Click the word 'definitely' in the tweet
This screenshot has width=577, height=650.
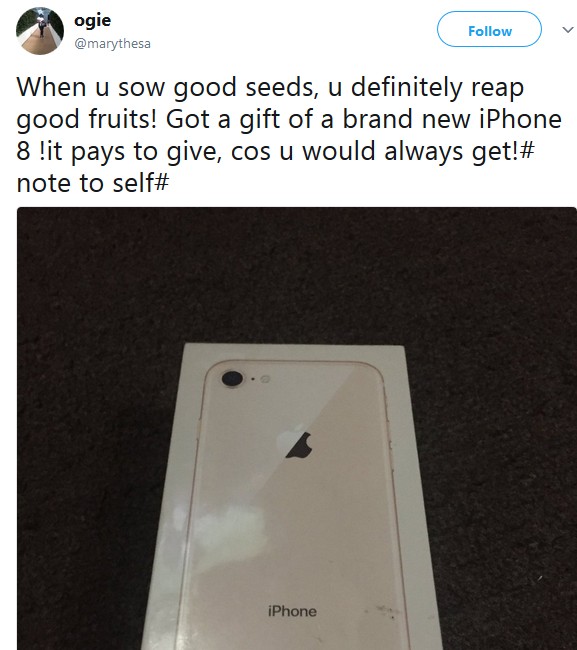coord(407,87)
